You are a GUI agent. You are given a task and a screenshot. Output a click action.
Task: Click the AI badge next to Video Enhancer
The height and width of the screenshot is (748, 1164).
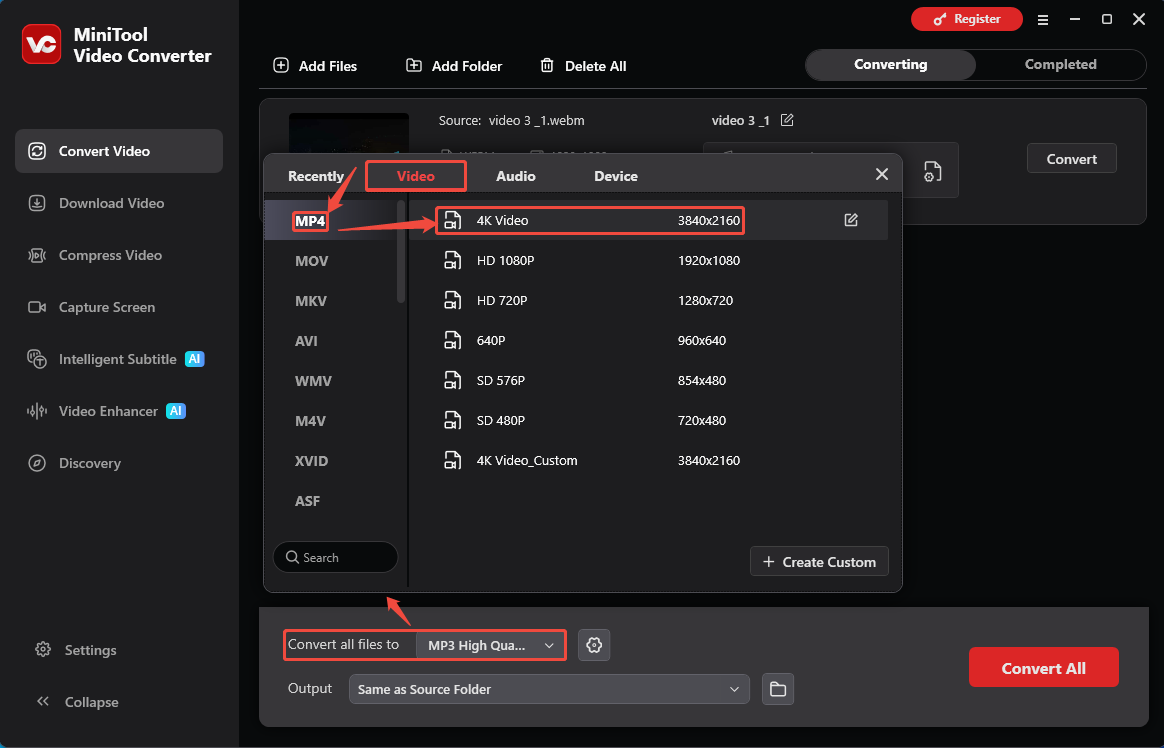(x=176, y=410)
